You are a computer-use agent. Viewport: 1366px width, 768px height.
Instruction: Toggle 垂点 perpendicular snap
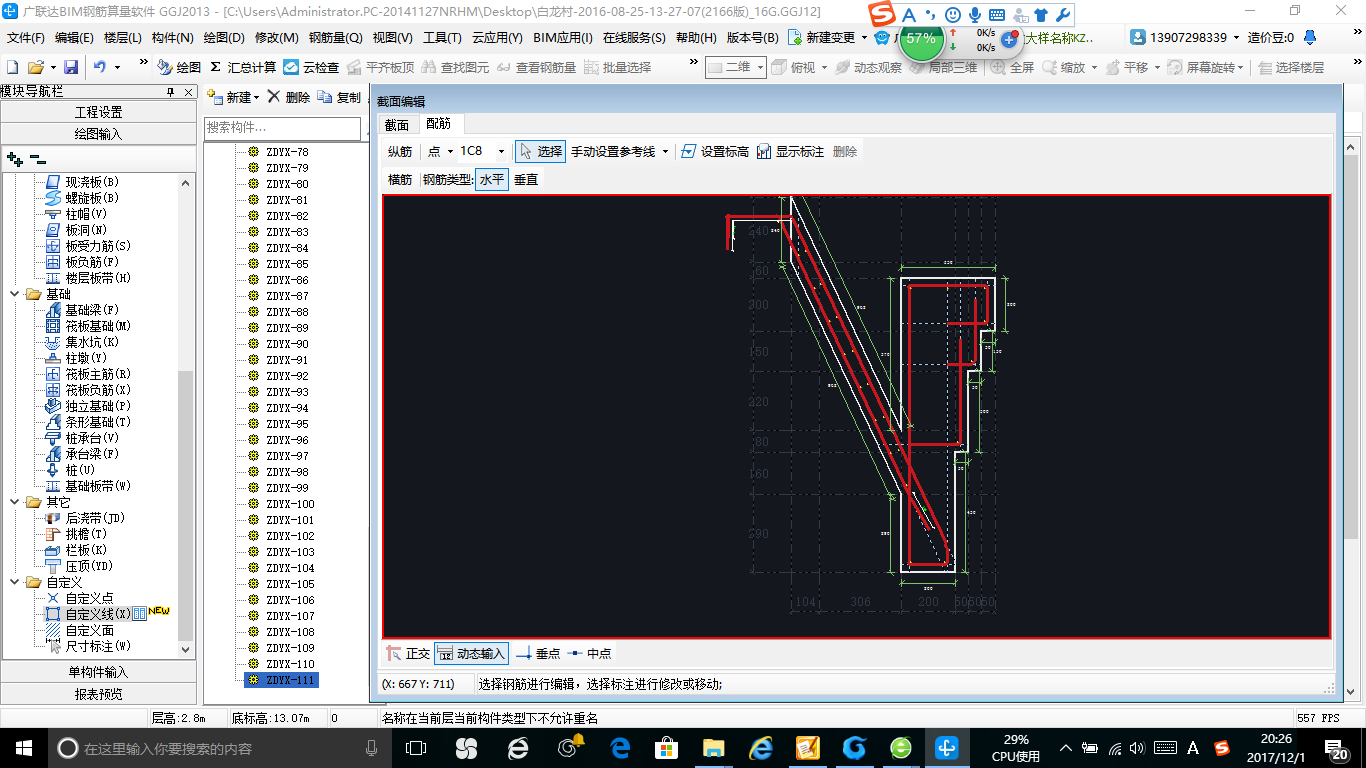[x=538, y=653]
